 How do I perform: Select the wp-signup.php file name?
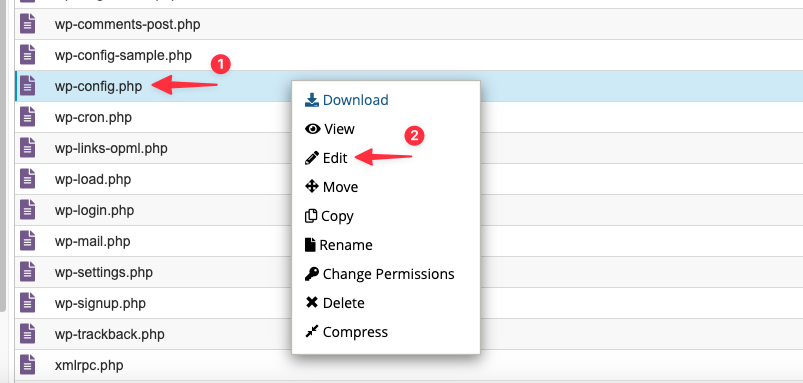(x=100, y=303)
